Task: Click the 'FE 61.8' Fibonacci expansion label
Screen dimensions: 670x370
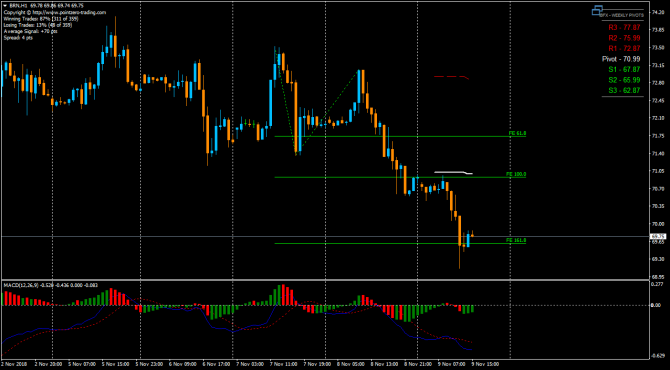Action: [x=517, y=133]
